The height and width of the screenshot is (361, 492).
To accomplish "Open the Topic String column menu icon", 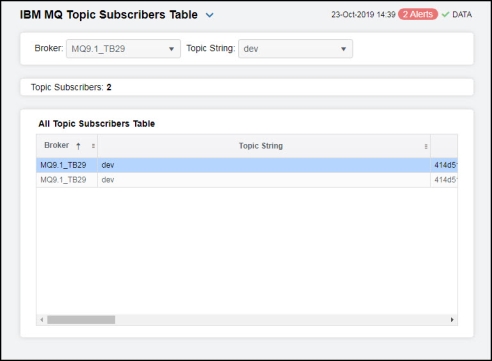I will pyautogui.click(x=426, y=146).
